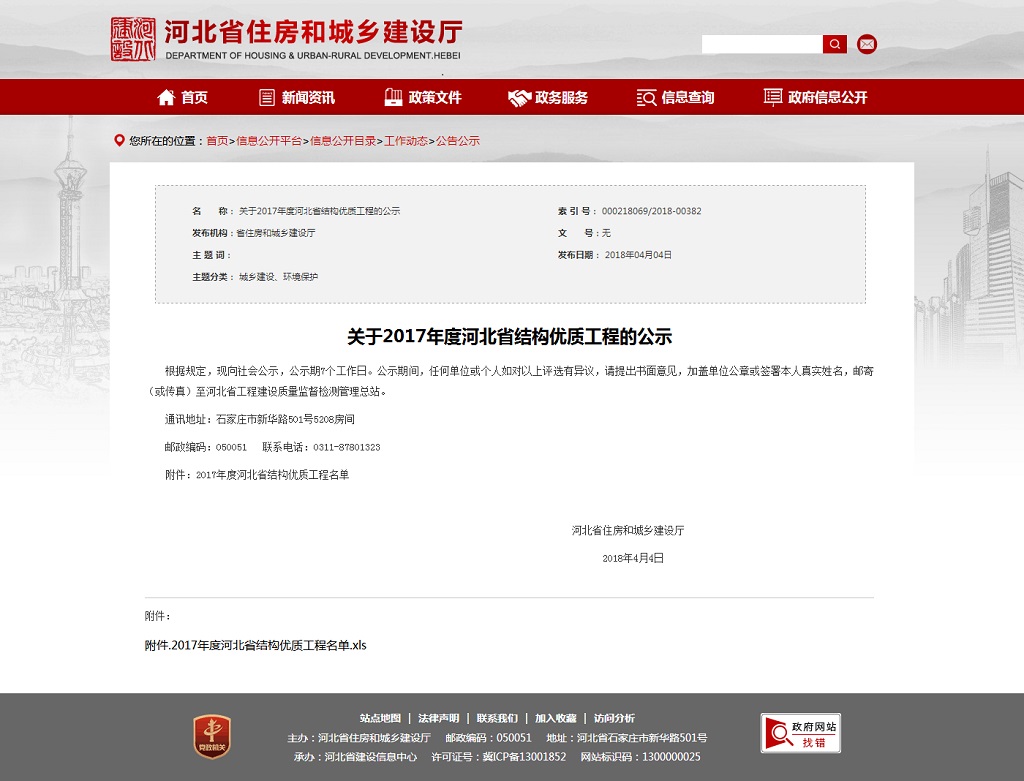Click the red search magnifier button
The image size is (1024, 781).
click(x=834, y=44)
